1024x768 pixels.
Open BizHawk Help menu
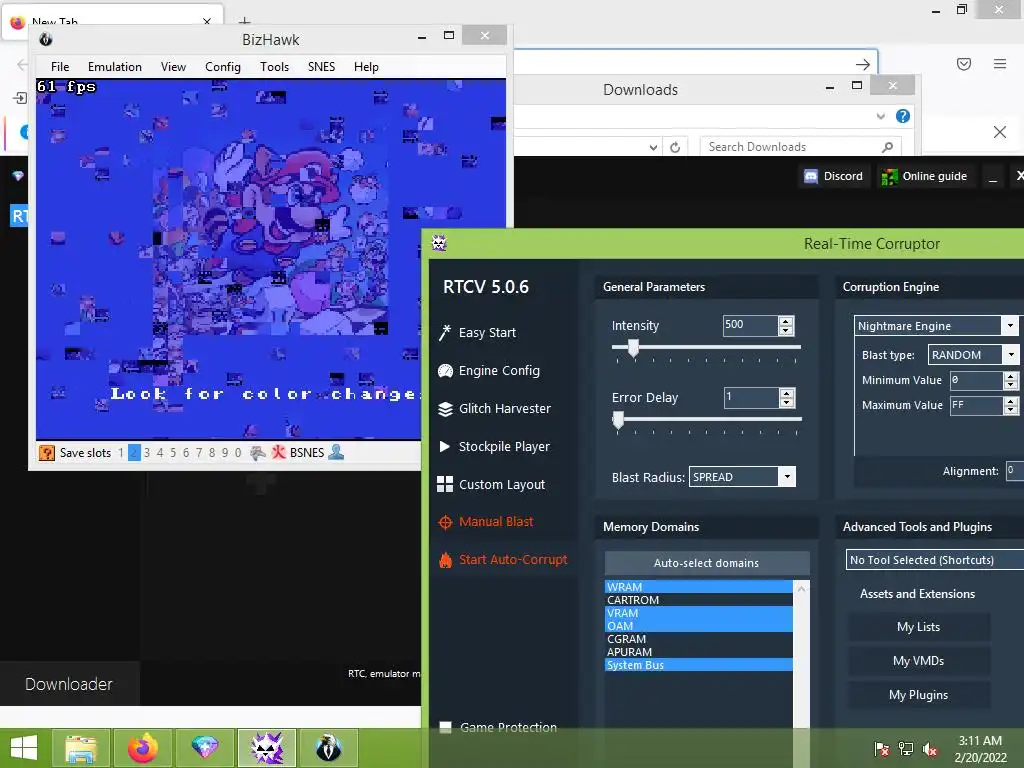(x=366, y=67)
